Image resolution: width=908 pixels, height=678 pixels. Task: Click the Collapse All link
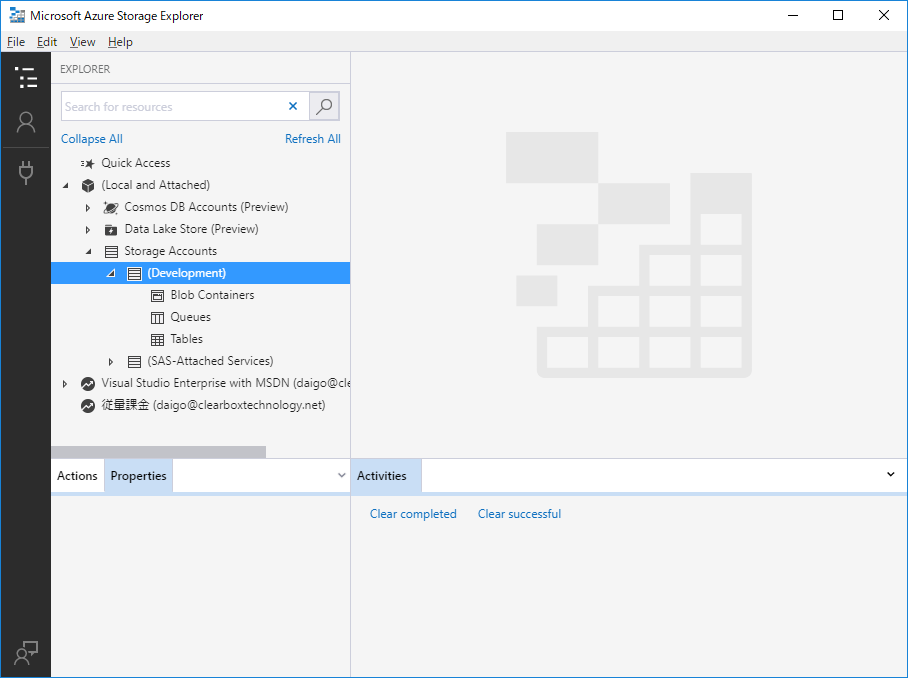(91, 139)
